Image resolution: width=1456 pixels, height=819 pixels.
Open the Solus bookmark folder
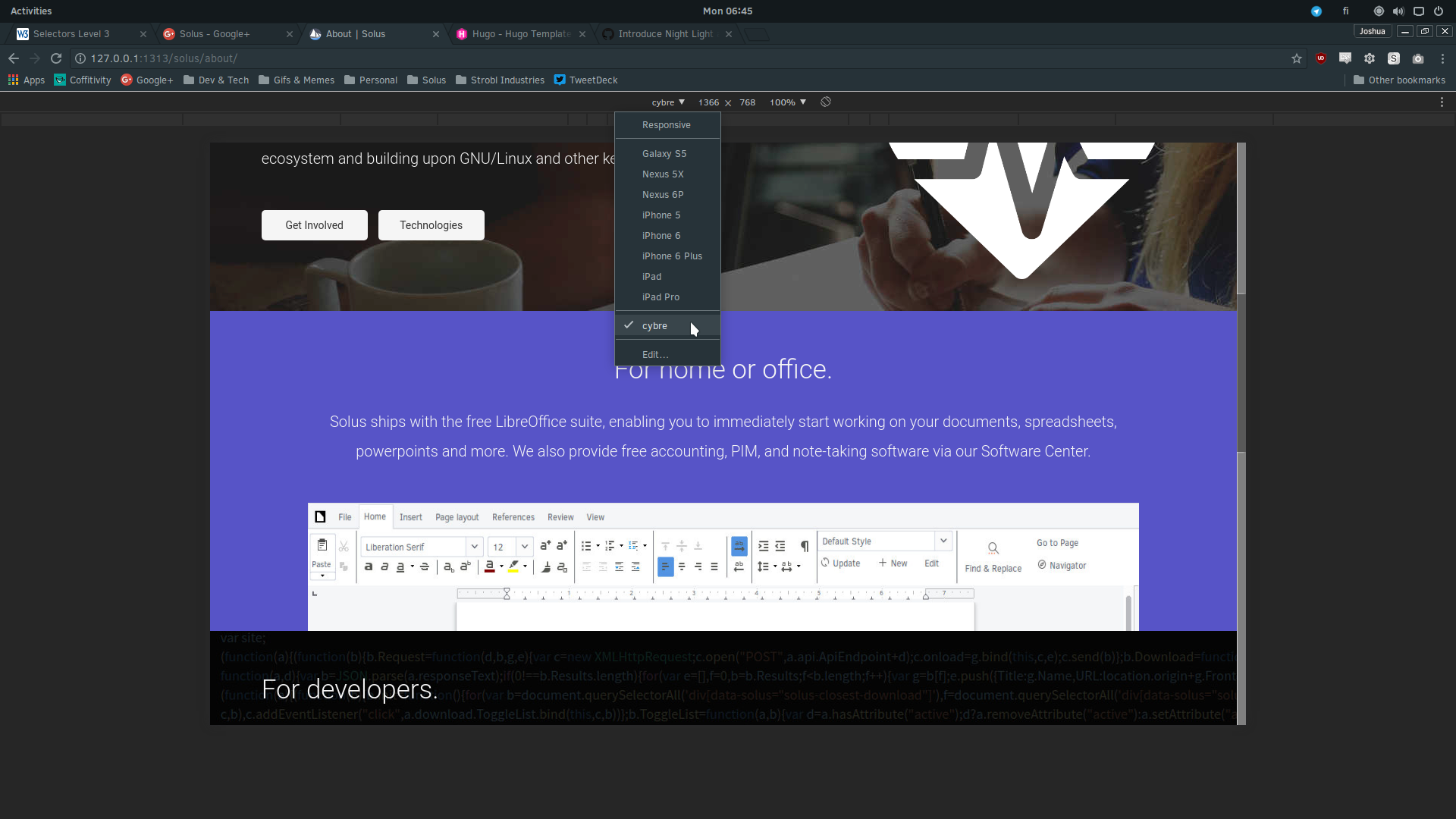point(427,80)
